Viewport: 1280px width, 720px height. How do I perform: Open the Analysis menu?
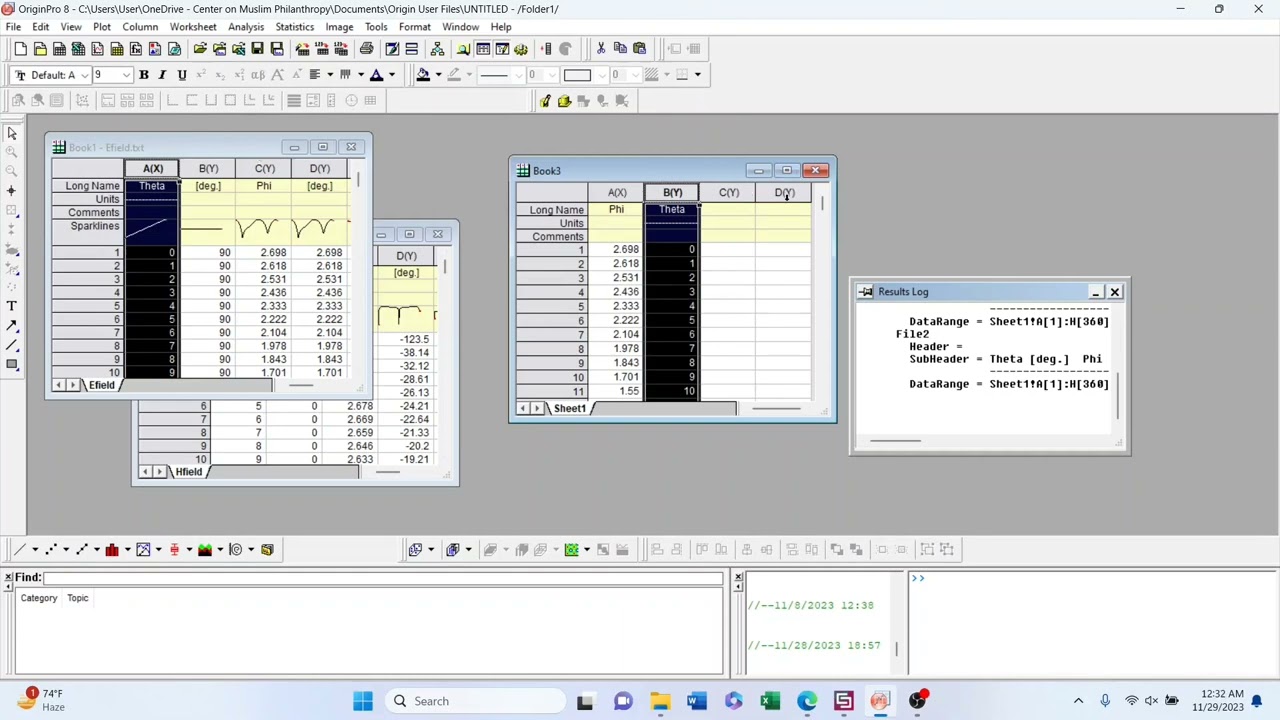[x=246, y=27]
